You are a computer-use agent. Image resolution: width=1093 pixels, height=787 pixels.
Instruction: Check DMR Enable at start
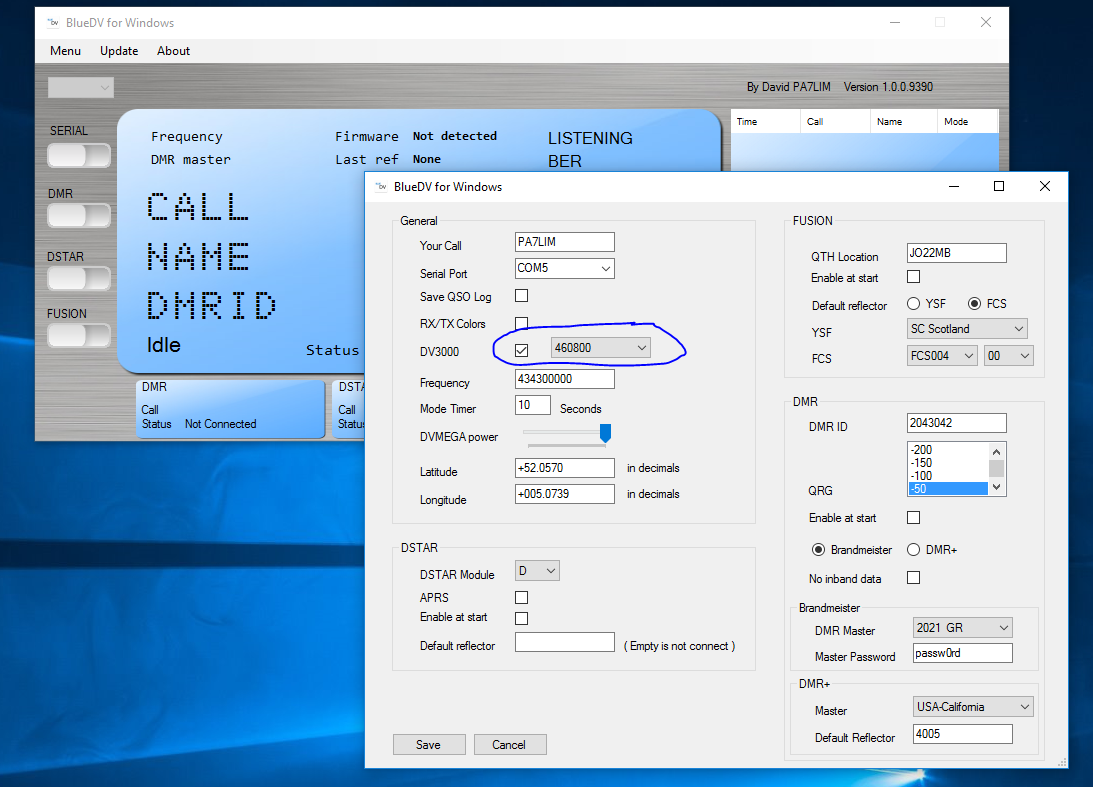click(913, 517)
